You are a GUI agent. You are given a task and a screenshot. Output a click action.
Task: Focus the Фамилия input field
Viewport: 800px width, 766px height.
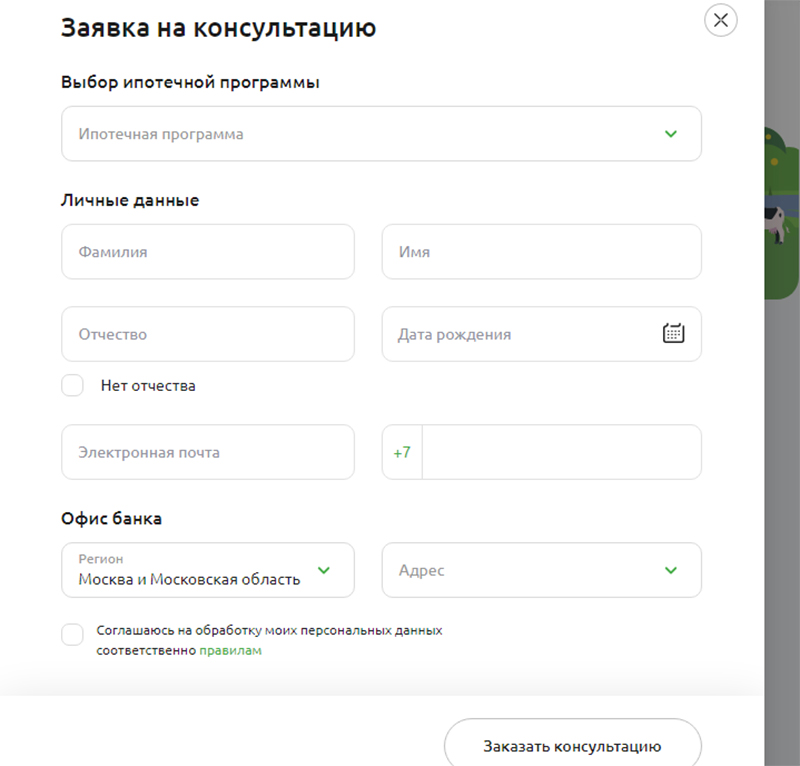pos(207,252)
